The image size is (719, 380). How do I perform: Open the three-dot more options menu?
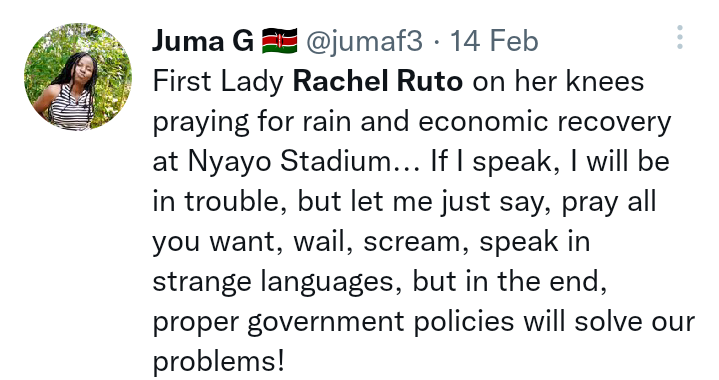tap(680, 37)
